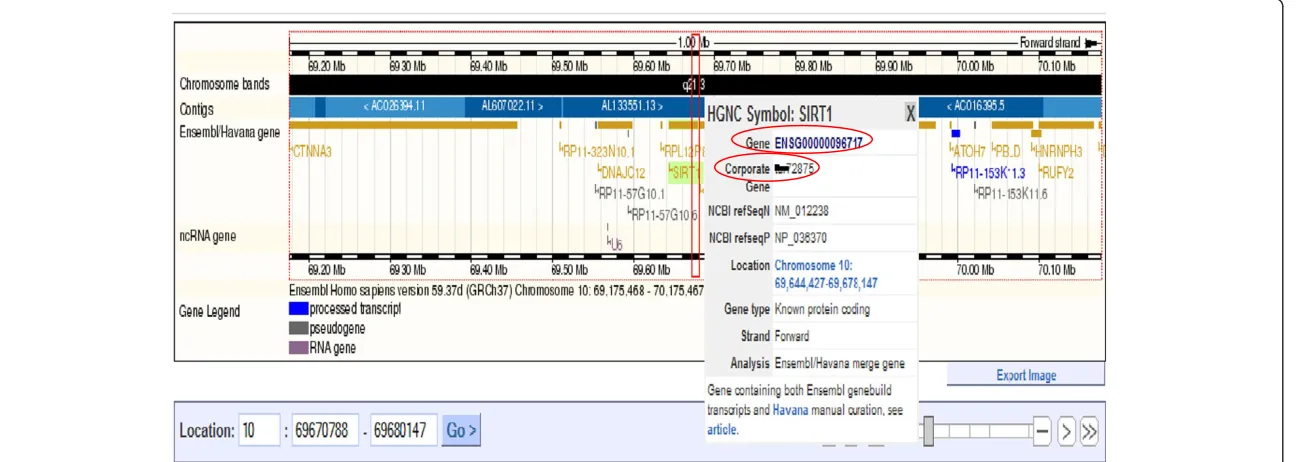This screenshot has width=1302, height=462.
Task: Click the Export Image button
Action: pos(1026,376)
